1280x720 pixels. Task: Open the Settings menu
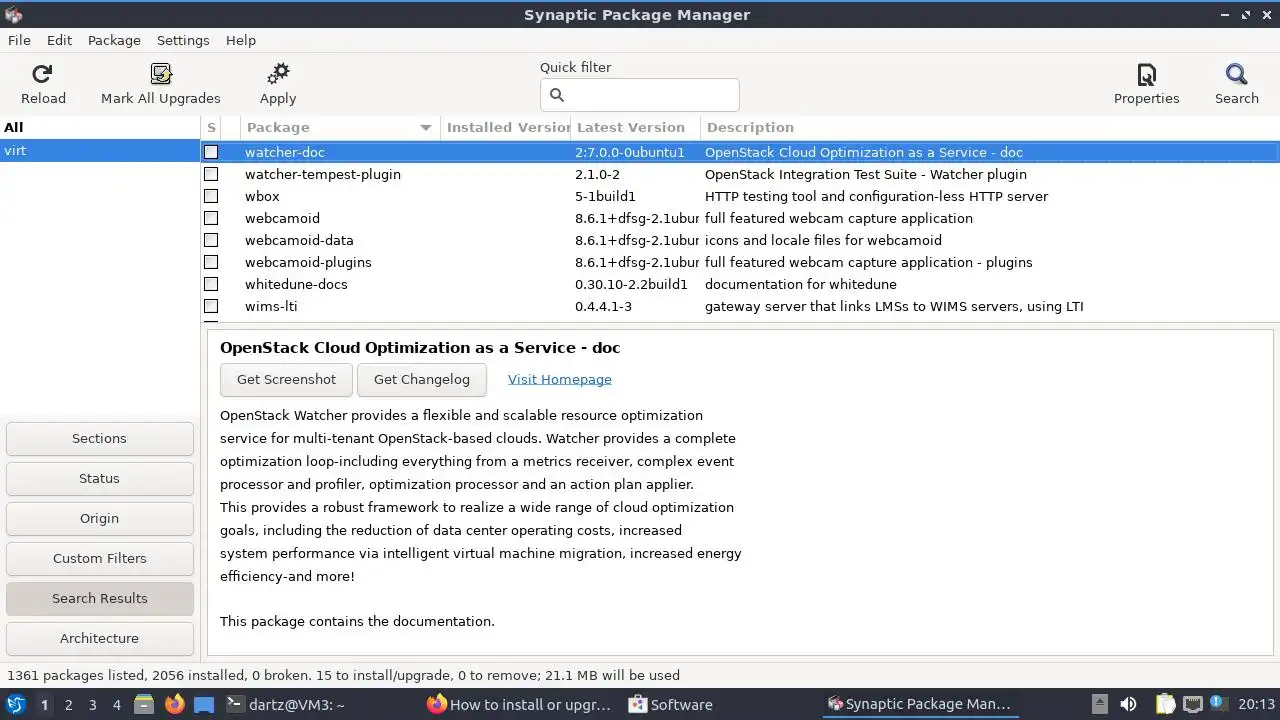[183, 40]
